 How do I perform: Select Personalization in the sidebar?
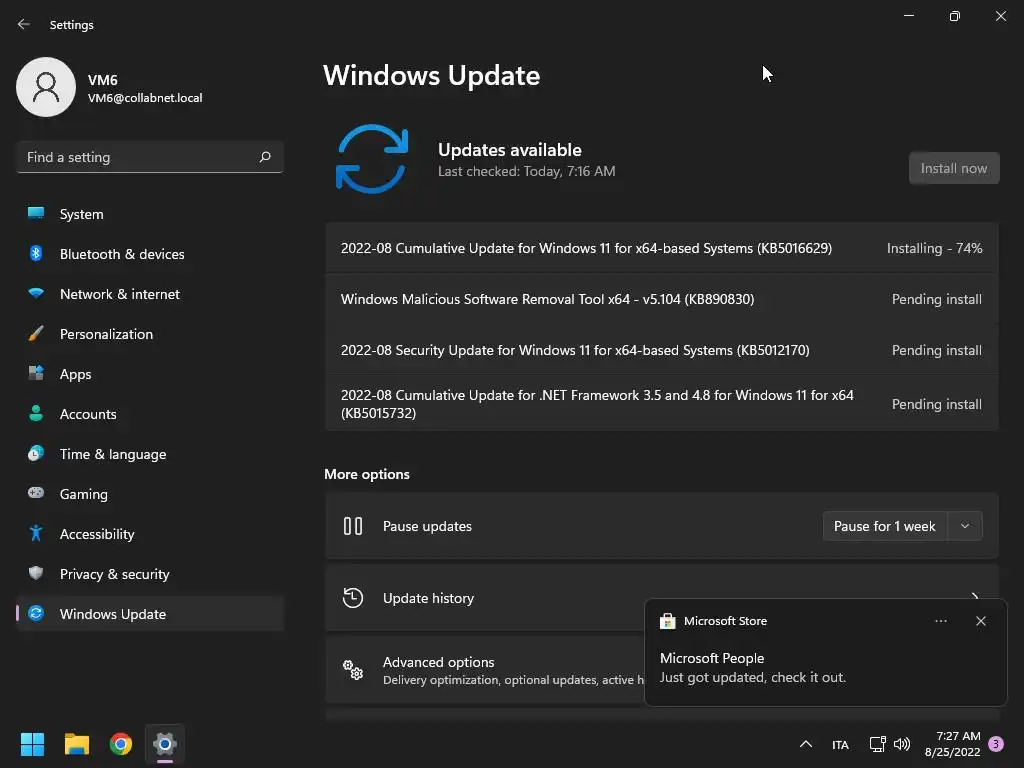click(x=150, y=334)
